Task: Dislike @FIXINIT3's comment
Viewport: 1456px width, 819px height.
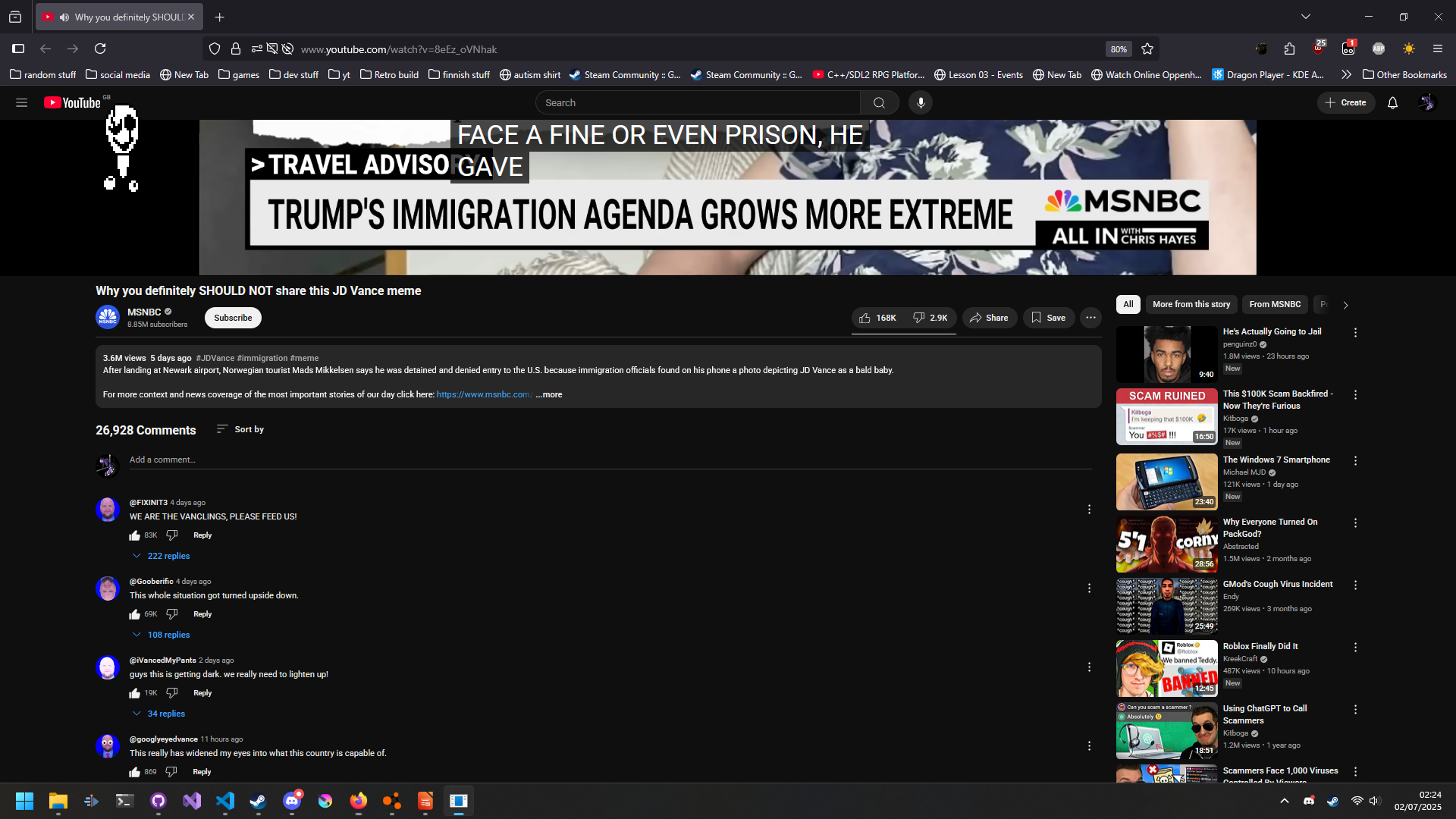Action: [x=172, y=535]
